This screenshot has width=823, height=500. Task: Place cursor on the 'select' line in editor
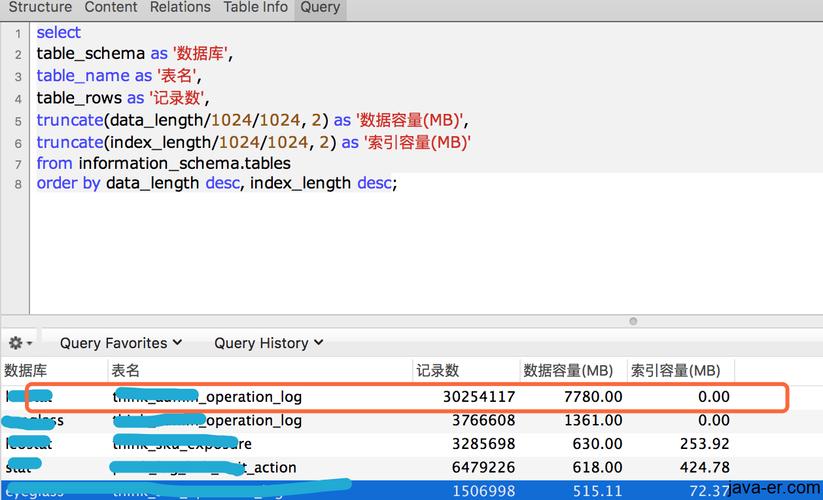coord(58,33)
